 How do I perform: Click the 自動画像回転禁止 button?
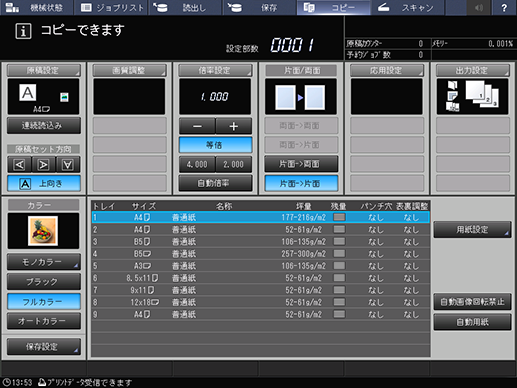(472, 302)
